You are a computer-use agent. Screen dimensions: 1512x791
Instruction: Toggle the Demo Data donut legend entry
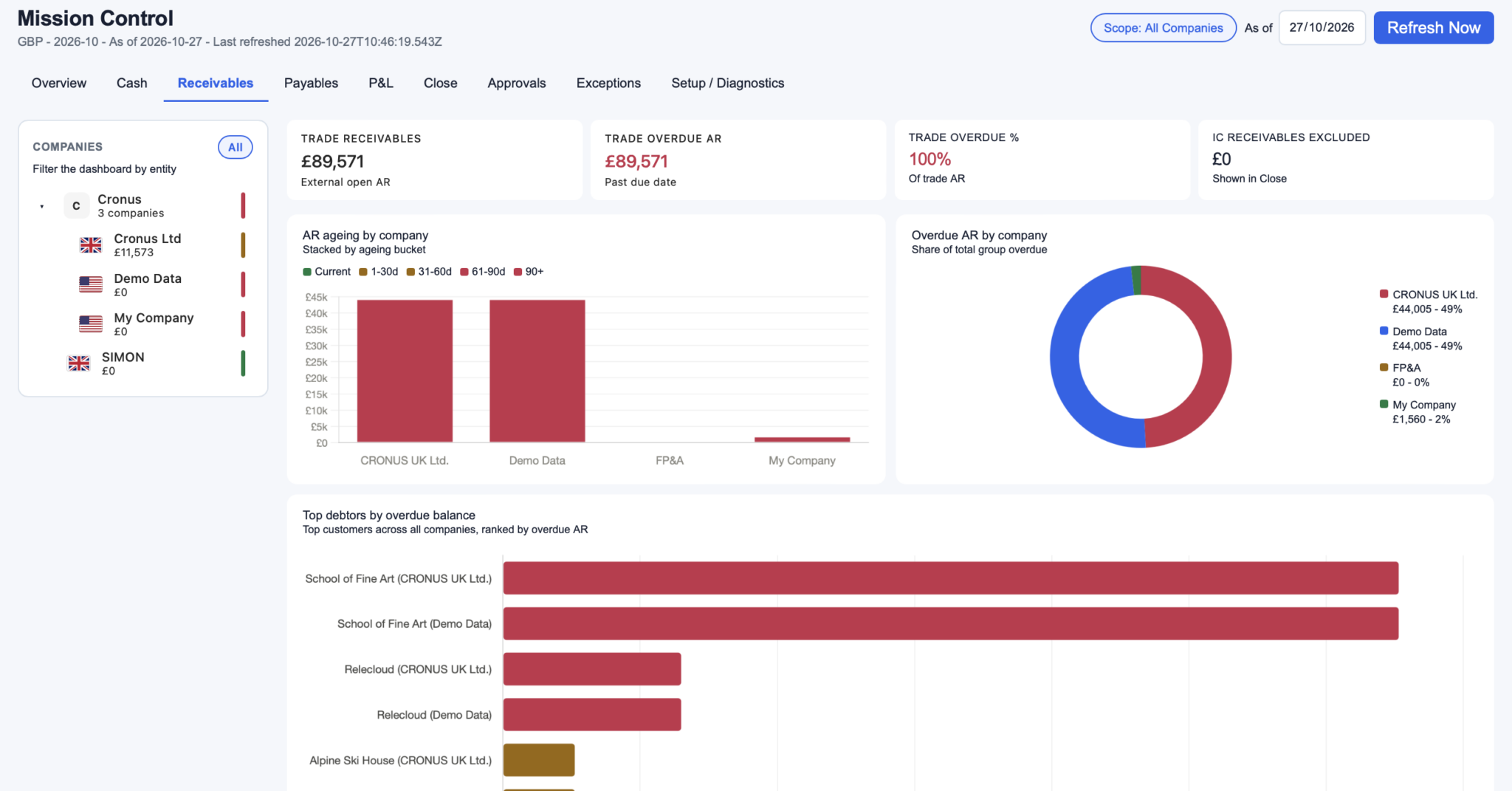(1421, 338)
